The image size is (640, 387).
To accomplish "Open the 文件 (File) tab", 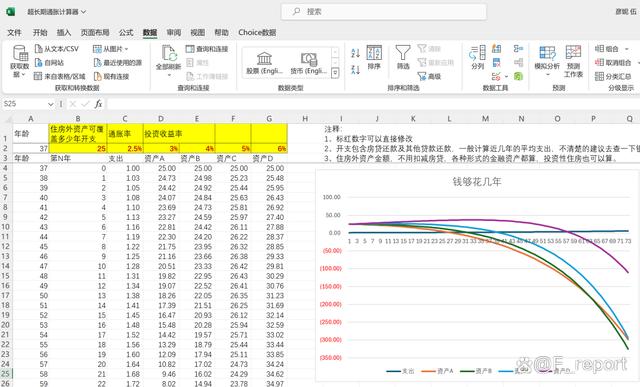I will pos(14,33).
